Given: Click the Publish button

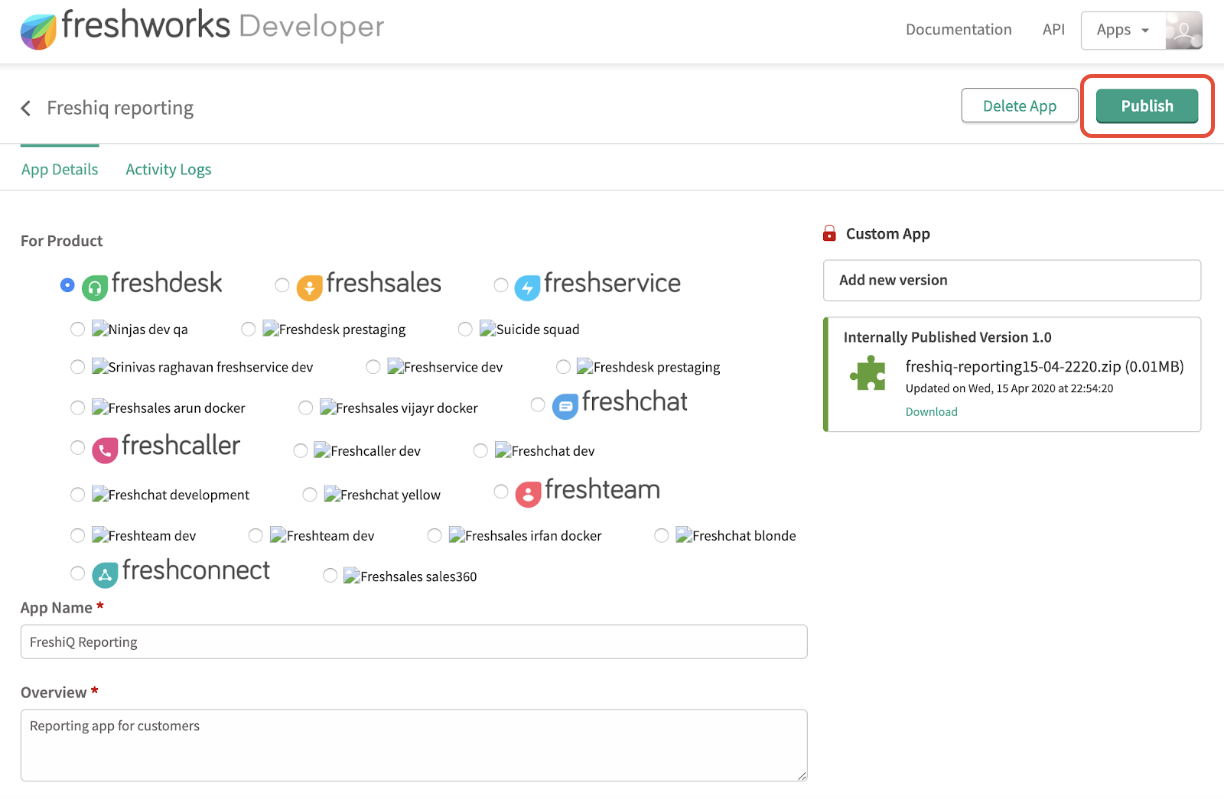Looking at the screenshot, I should tap(1147, 106).
